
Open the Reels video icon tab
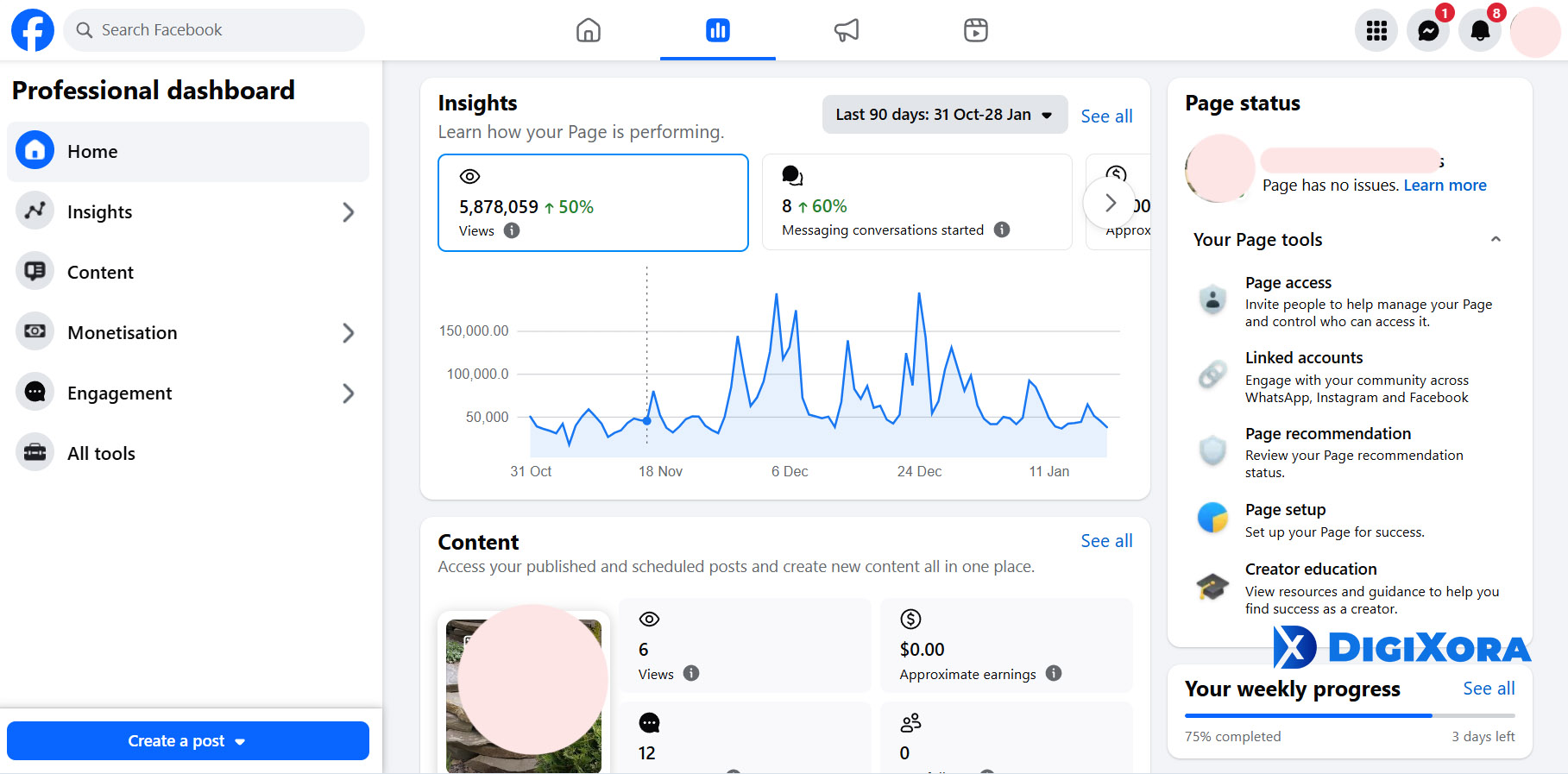(x=975, y=30)
